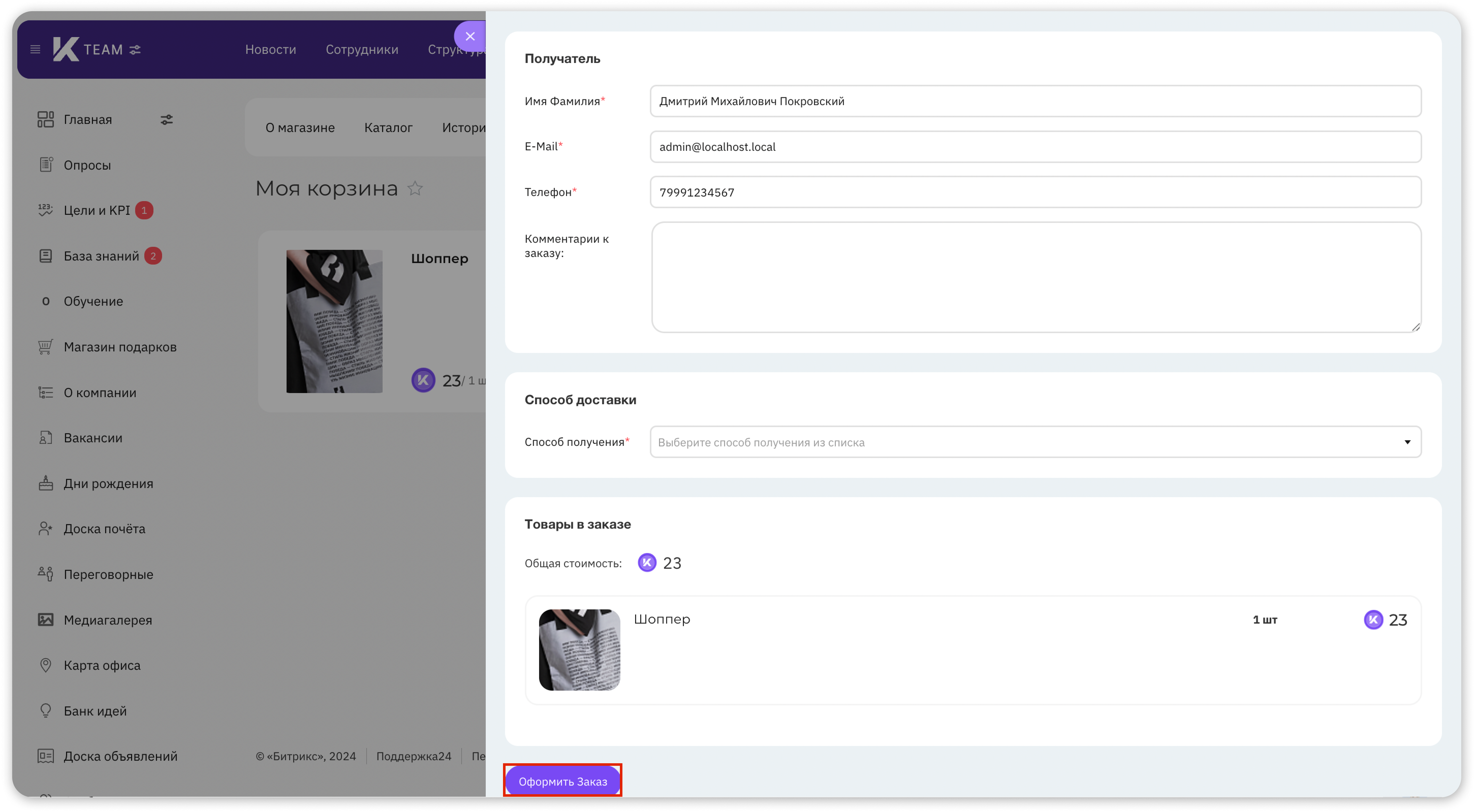Open Банк идей in sidebar

pos(95,711)
